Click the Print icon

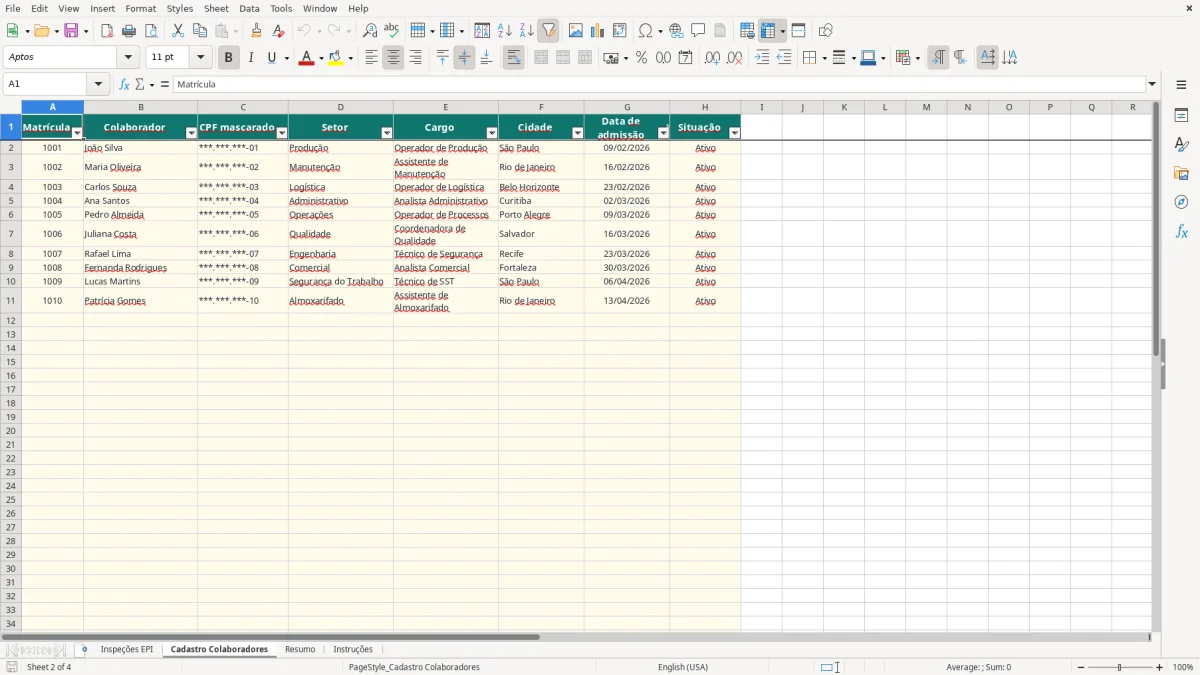click(129, 31)
